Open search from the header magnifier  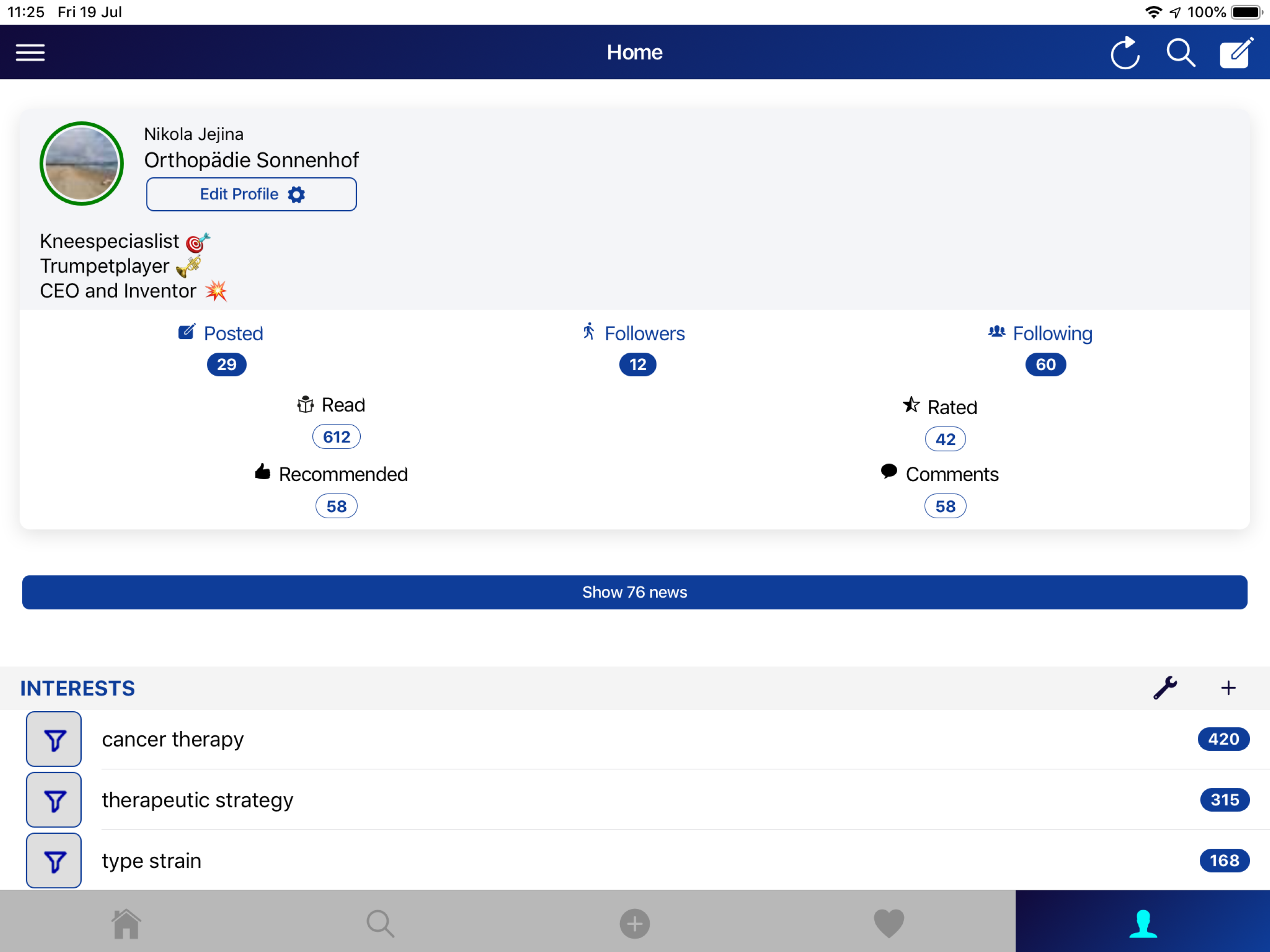[x=1180, y=53]
